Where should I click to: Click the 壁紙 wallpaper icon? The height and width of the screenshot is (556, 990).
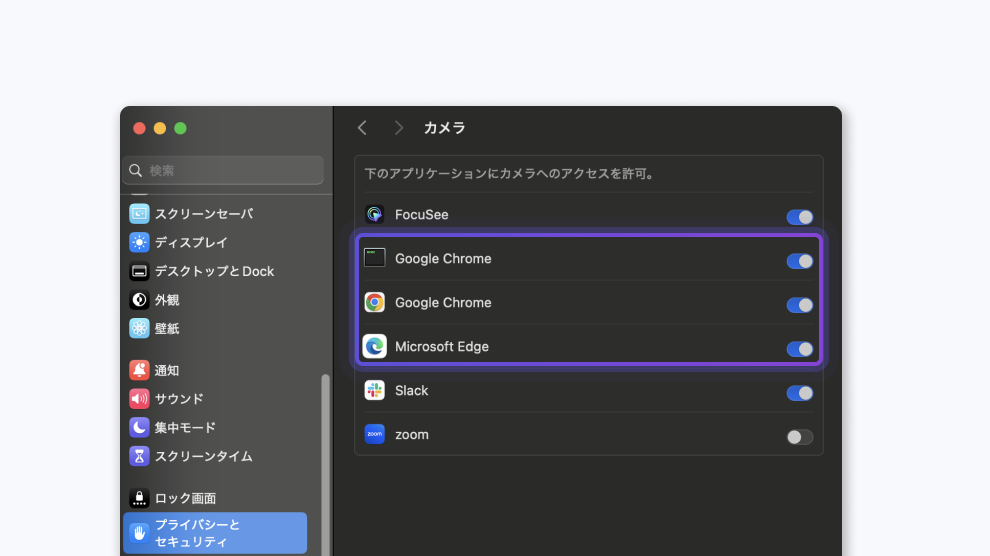(x=139, y=328)
